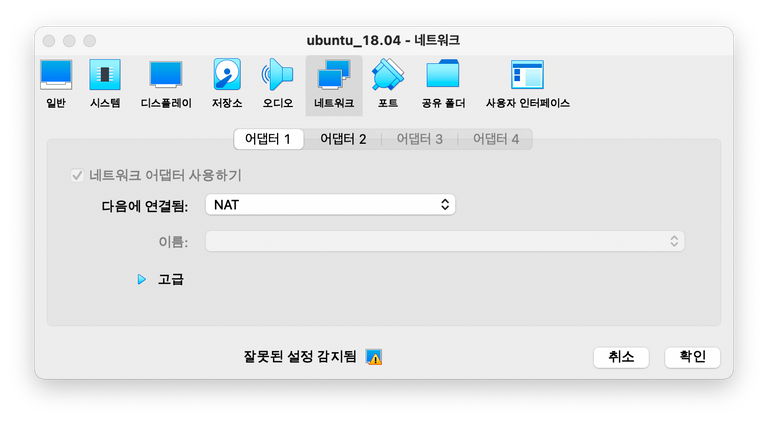Click the 취소 cancel button

click(621, 357)
